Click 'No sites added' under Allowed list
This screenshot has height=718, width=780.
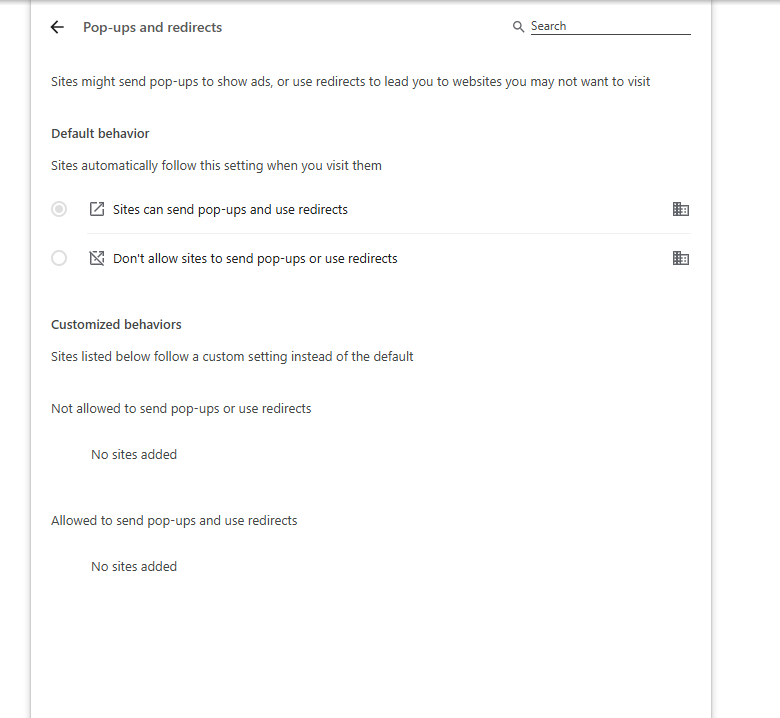134,566
